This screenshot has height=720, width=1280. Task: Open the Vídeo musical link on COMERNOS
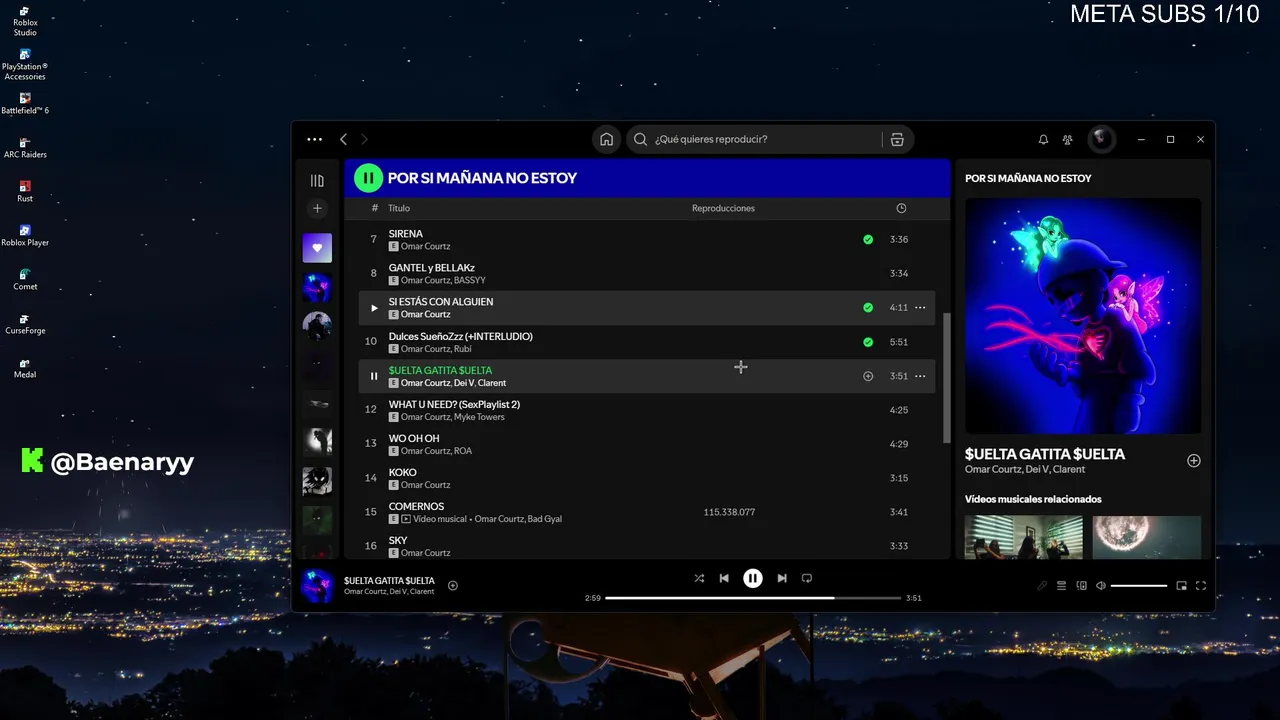tap(439, 519)
